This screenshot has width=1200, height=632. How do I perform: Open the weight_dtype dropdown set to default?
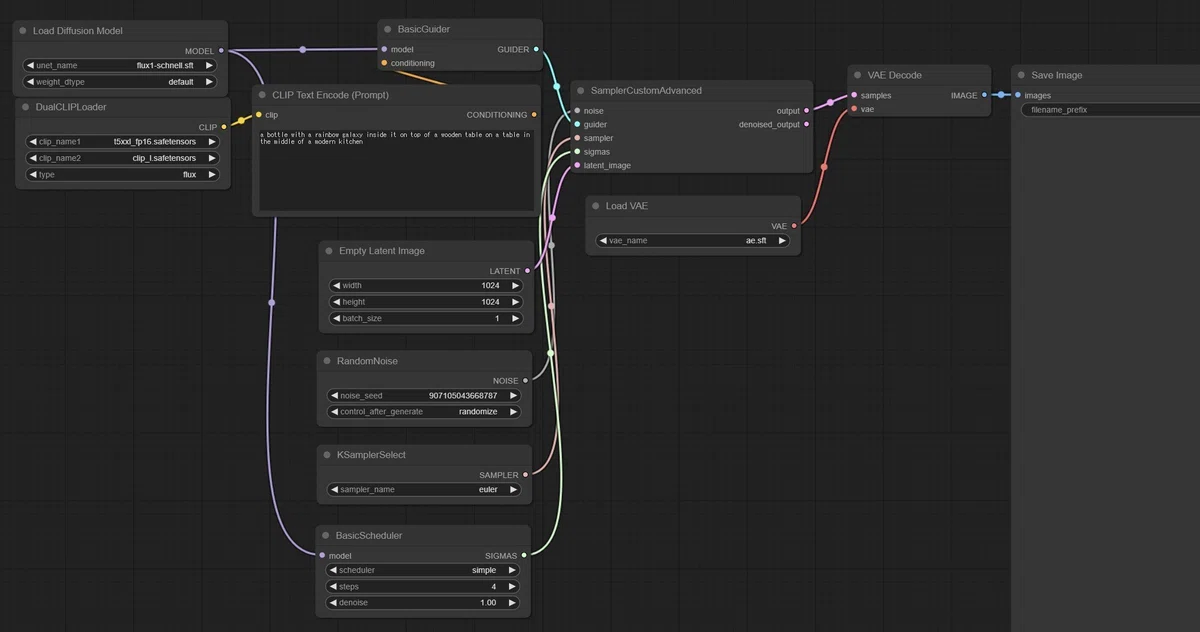(121, 82)
